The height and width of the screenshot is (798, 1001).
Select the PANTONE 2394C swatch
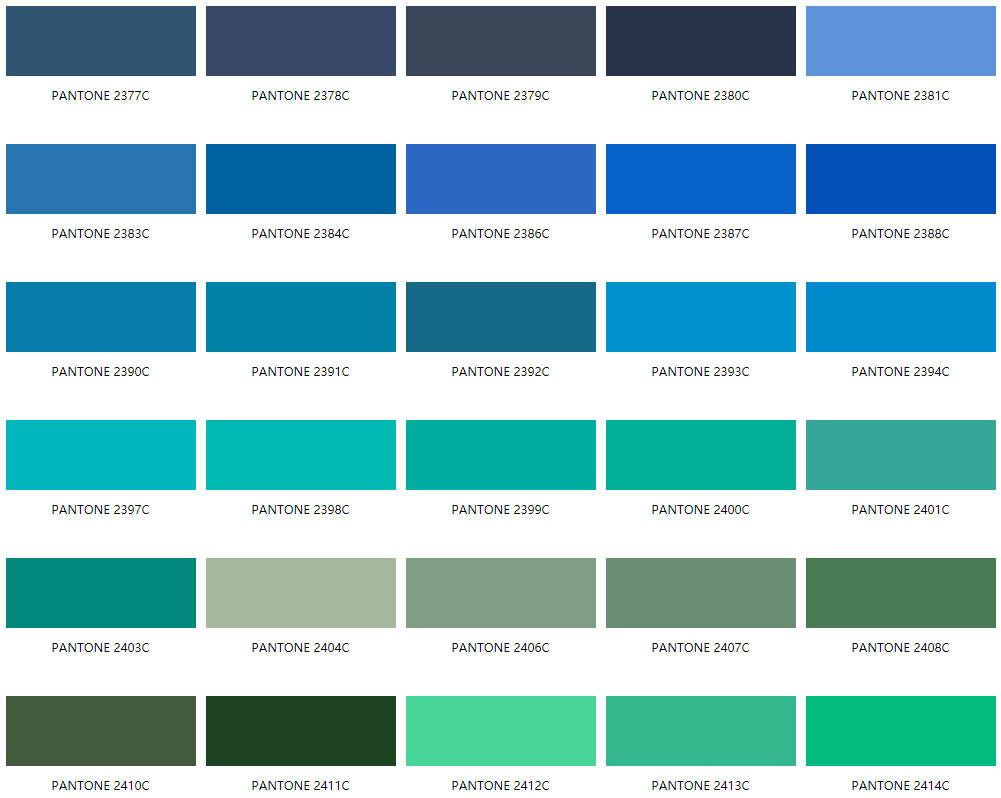click(900, 317)
